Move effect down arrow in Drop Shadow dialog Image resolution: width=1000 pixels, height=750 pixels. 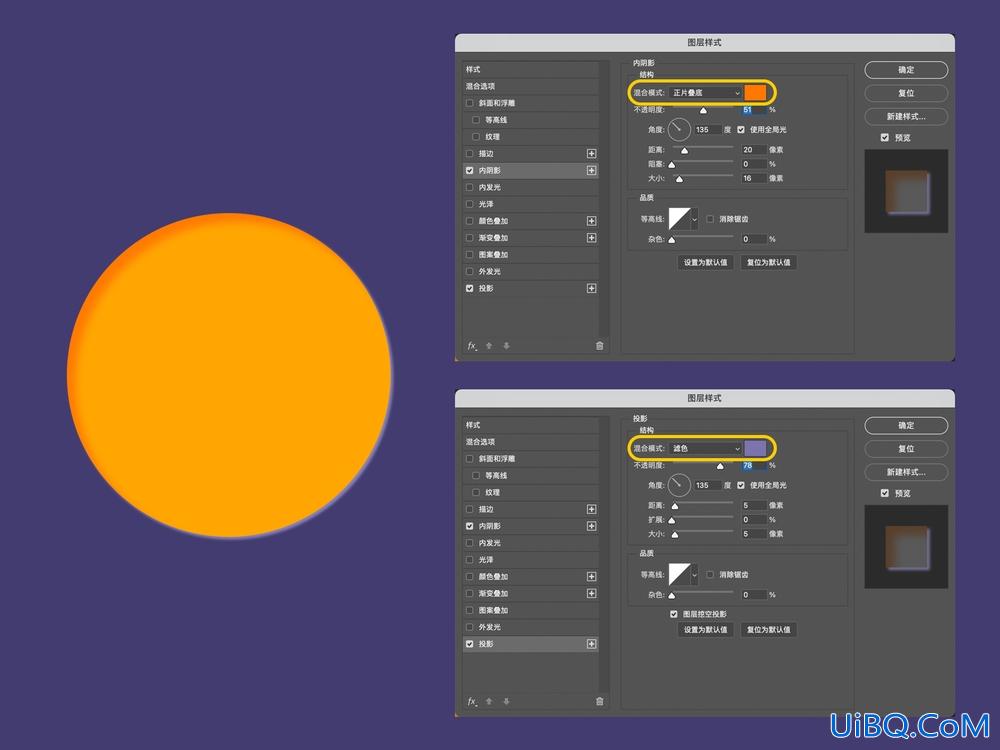(506, 702)
